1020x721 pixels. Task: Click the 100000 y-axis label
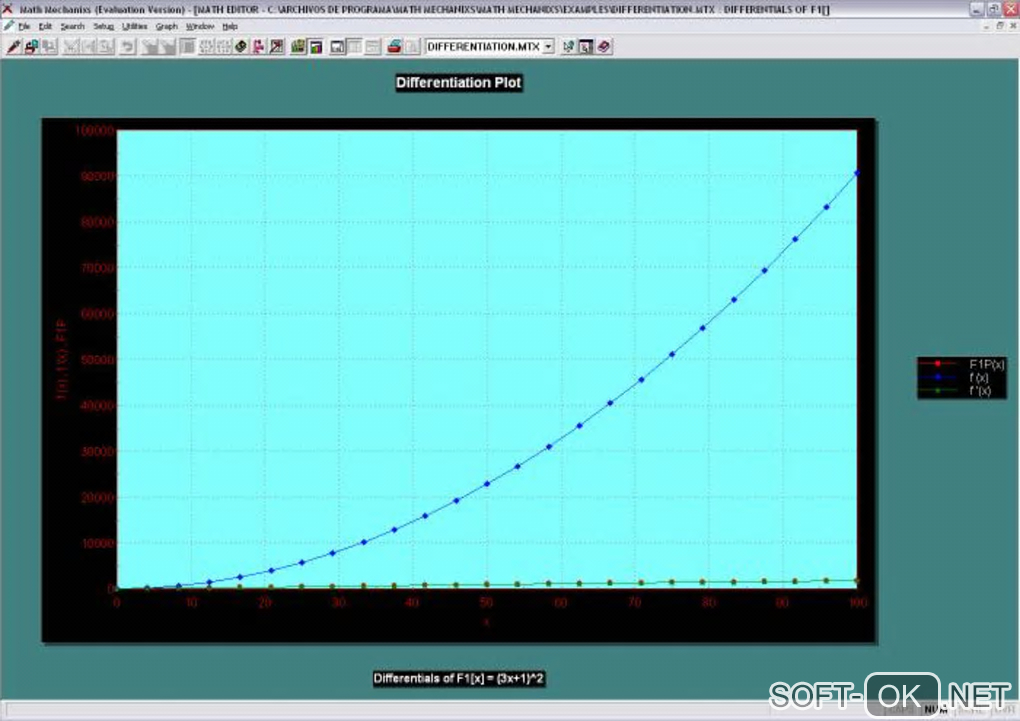(94, 130)
